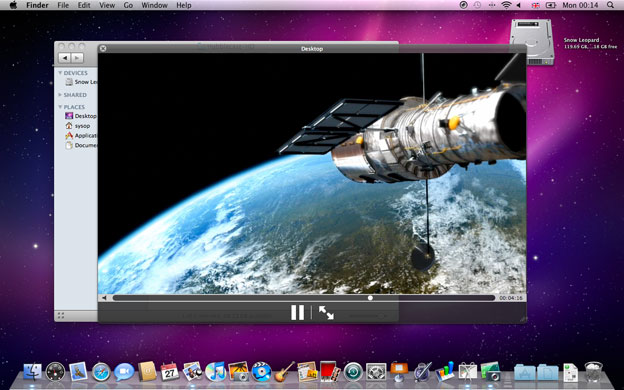Pause the Quick Look video playback
Viewport: 624px width, 390px height.
coord(297,312)
